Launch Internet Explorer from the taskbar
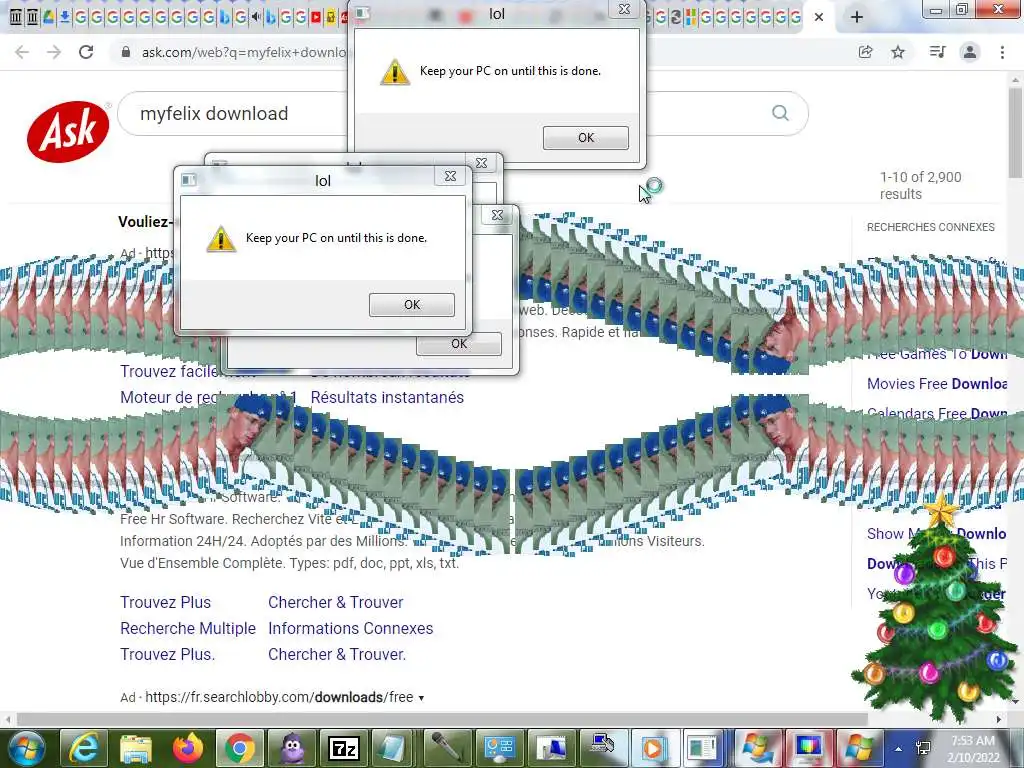Viewport: 1024px width, 768px height. [84, 748]
